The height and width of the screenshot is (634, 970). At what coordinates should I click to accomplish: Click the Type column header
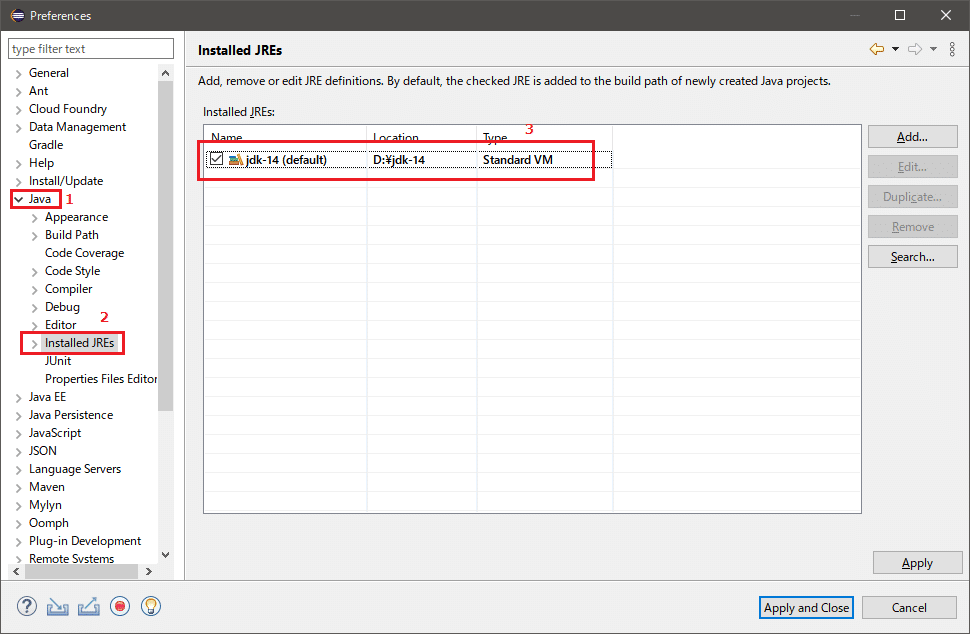pos(544,137)
